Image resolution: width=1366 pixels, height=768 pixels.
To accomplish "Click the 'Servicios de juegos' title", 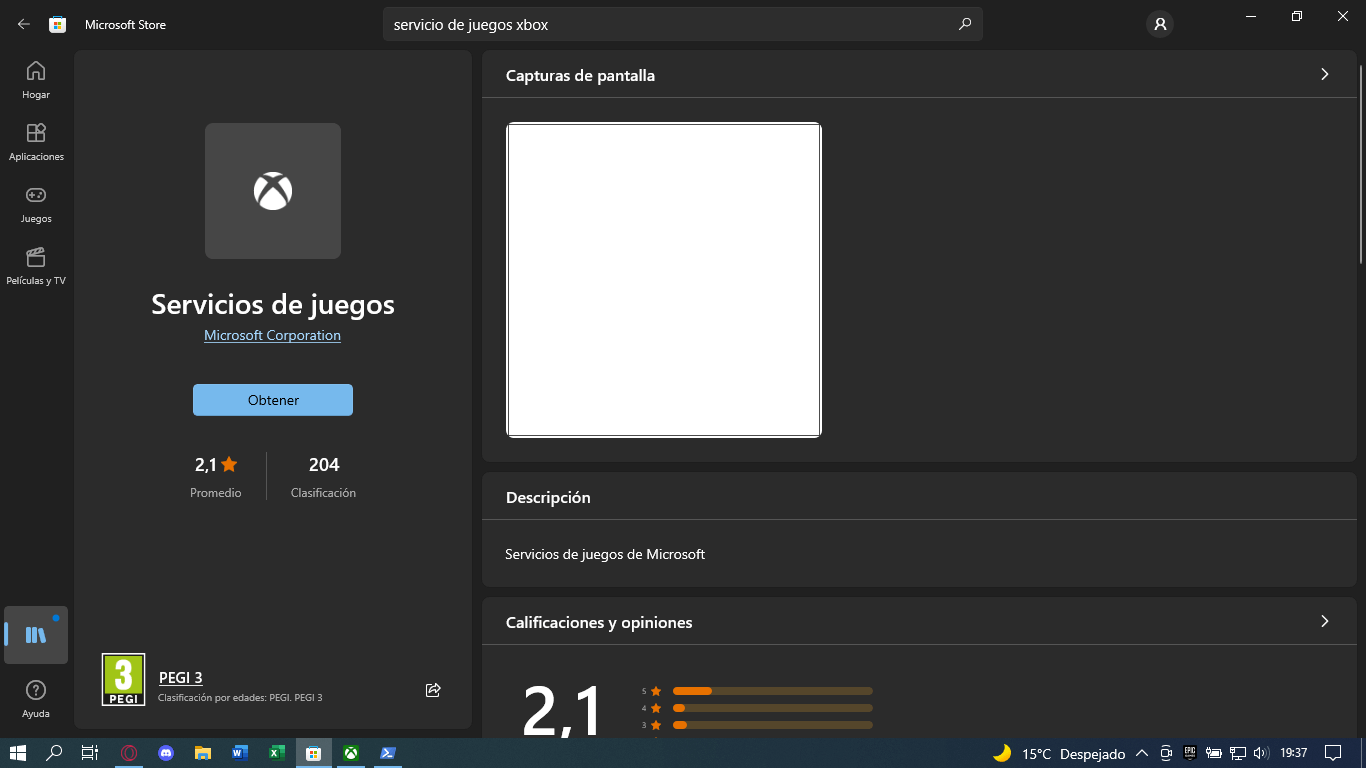I will [273, 304].
